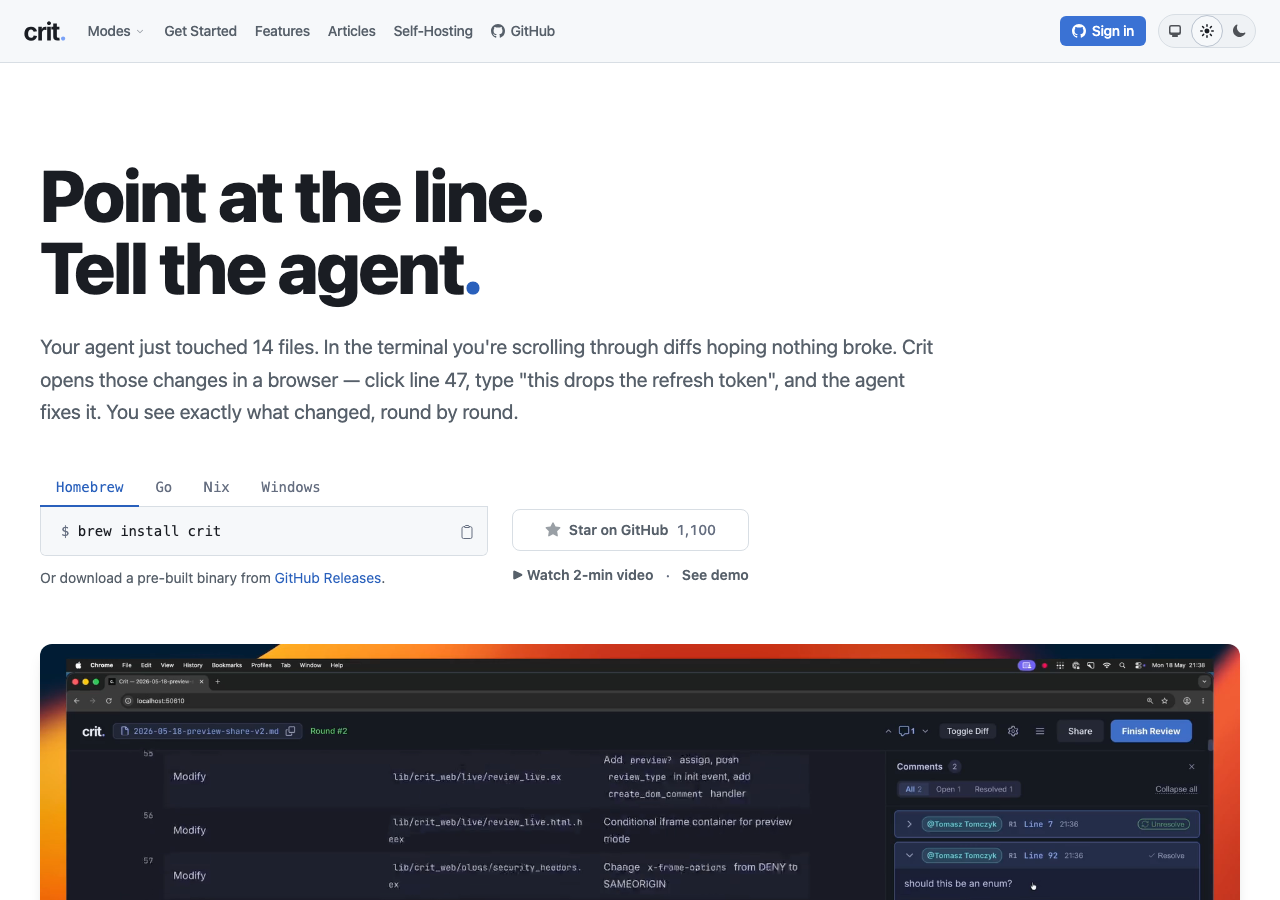Viewport: 1280px width, 900px height.
Task: Copy the brew install command via clipboard icon
Action: pyautogui.click(x=467, y=532)
